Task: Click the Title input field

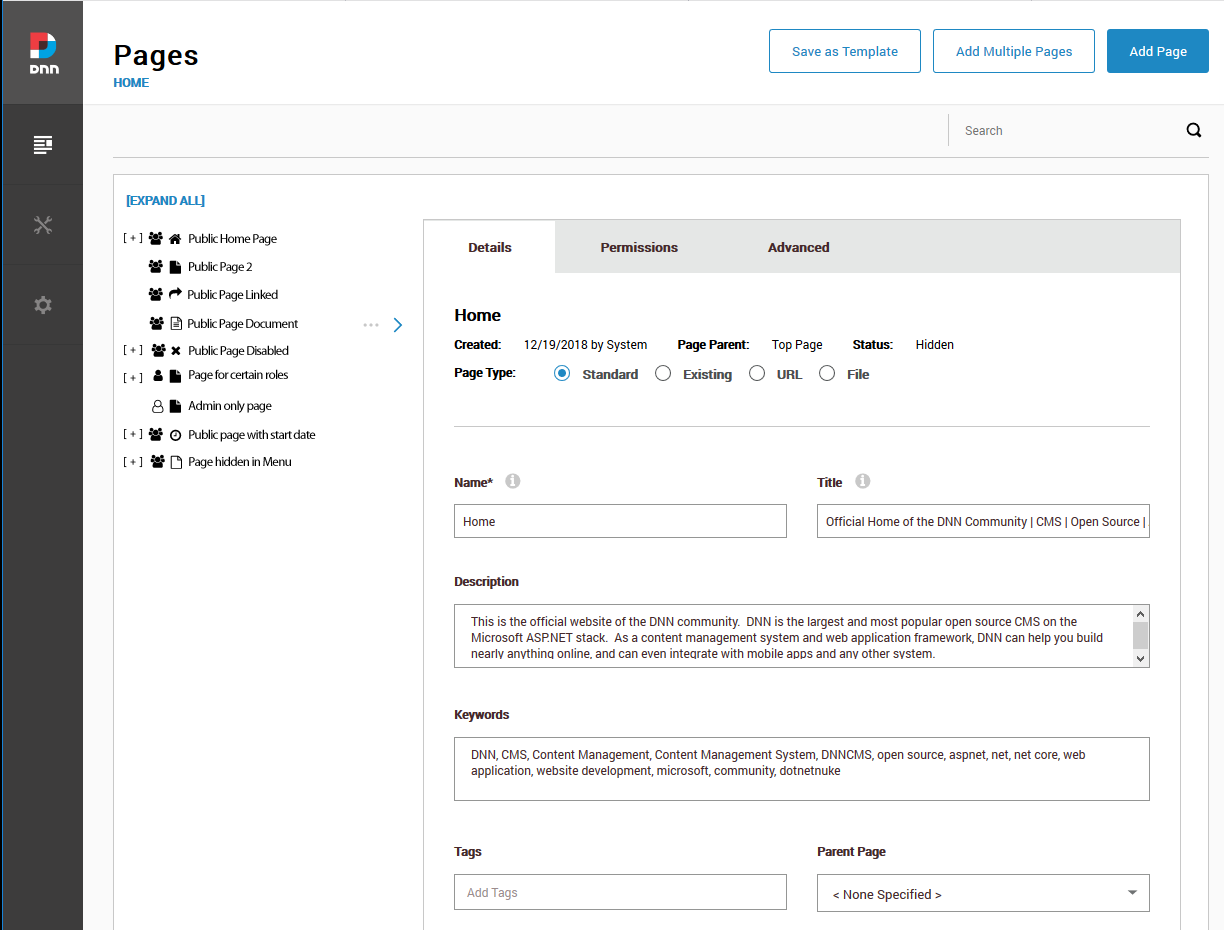Action: pyautogui.click(x=983, y=521)
